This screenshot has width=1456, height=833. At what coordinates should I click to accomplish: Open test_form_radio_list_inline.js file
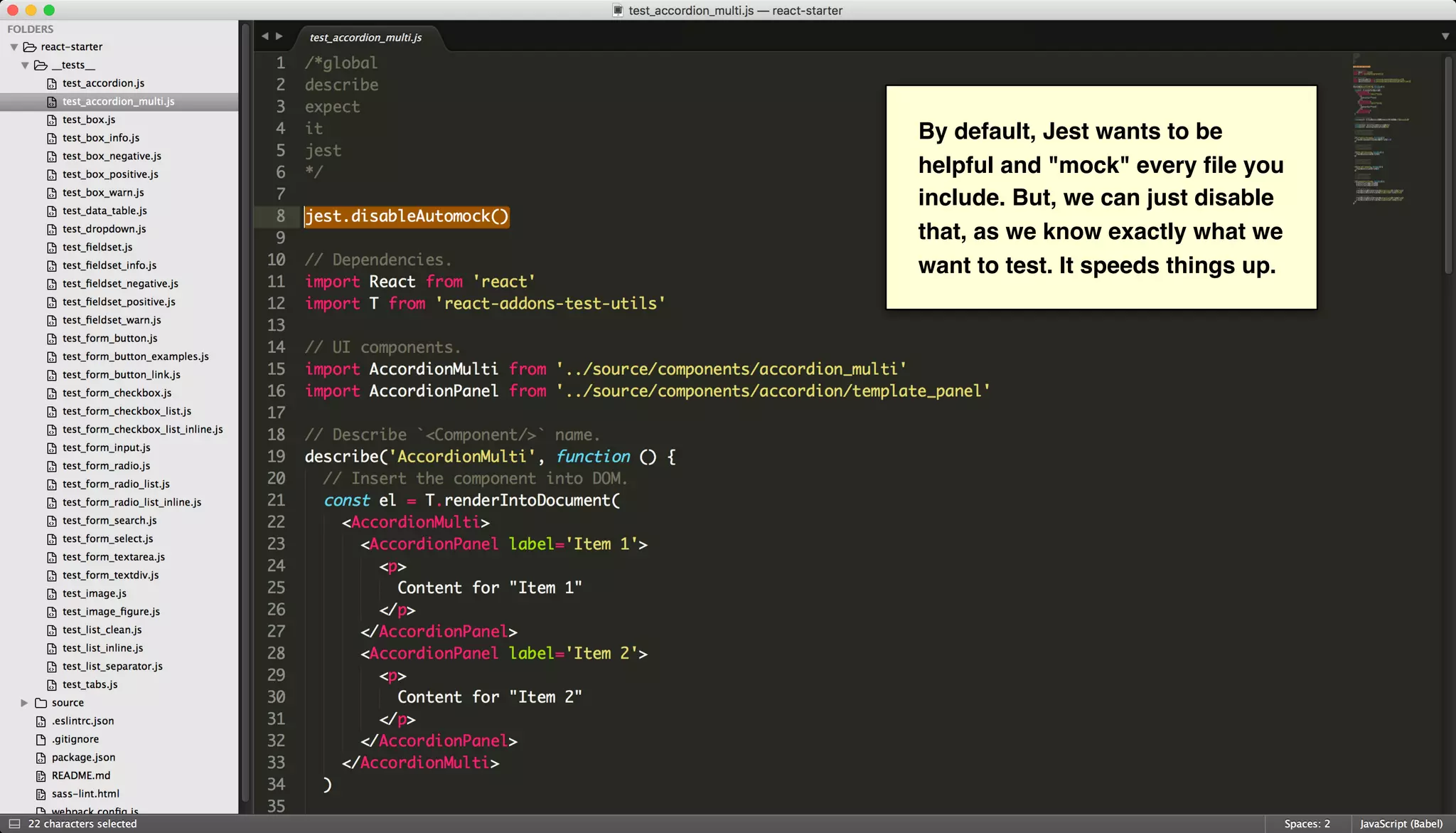click(x=132, y=502)
